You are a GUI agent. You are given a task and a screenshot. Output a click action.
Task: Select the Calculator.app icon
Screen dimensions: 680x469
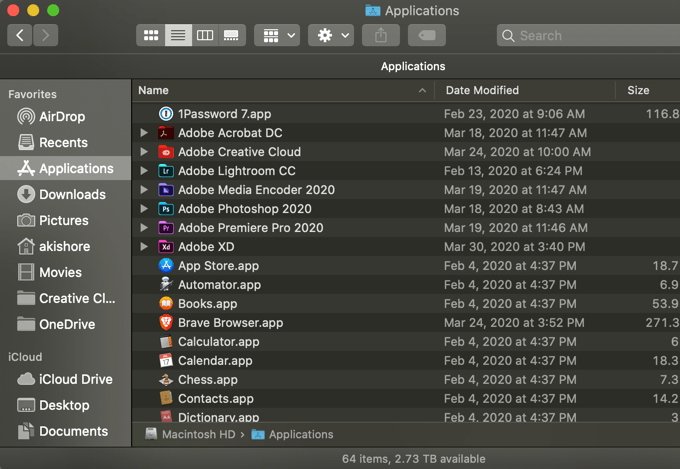(x=166, y=341)
